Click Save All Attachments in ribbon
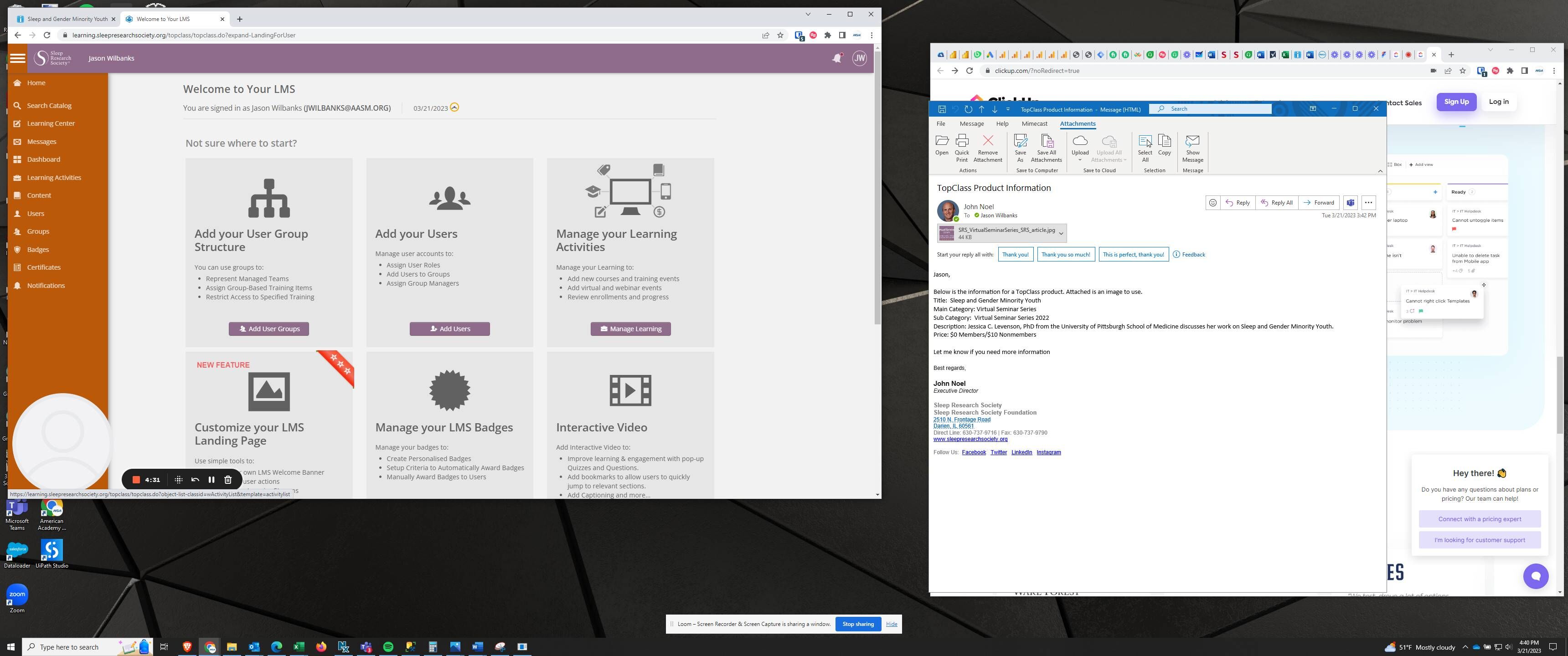This screenshot has height=656, width=1568. (1047, 148)
